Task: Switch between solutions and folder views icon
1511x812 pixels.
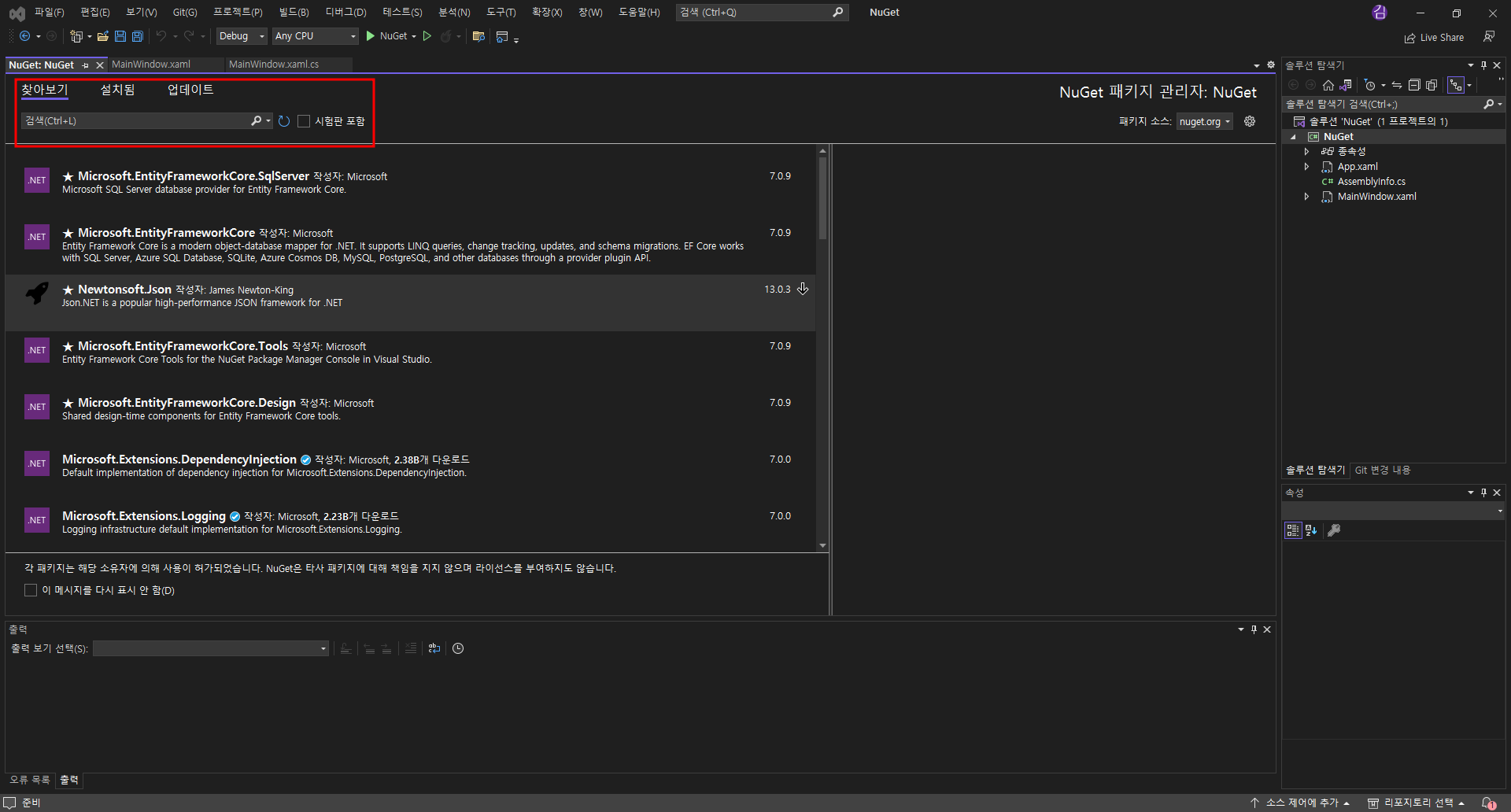Action: (x=1346, y=85)
